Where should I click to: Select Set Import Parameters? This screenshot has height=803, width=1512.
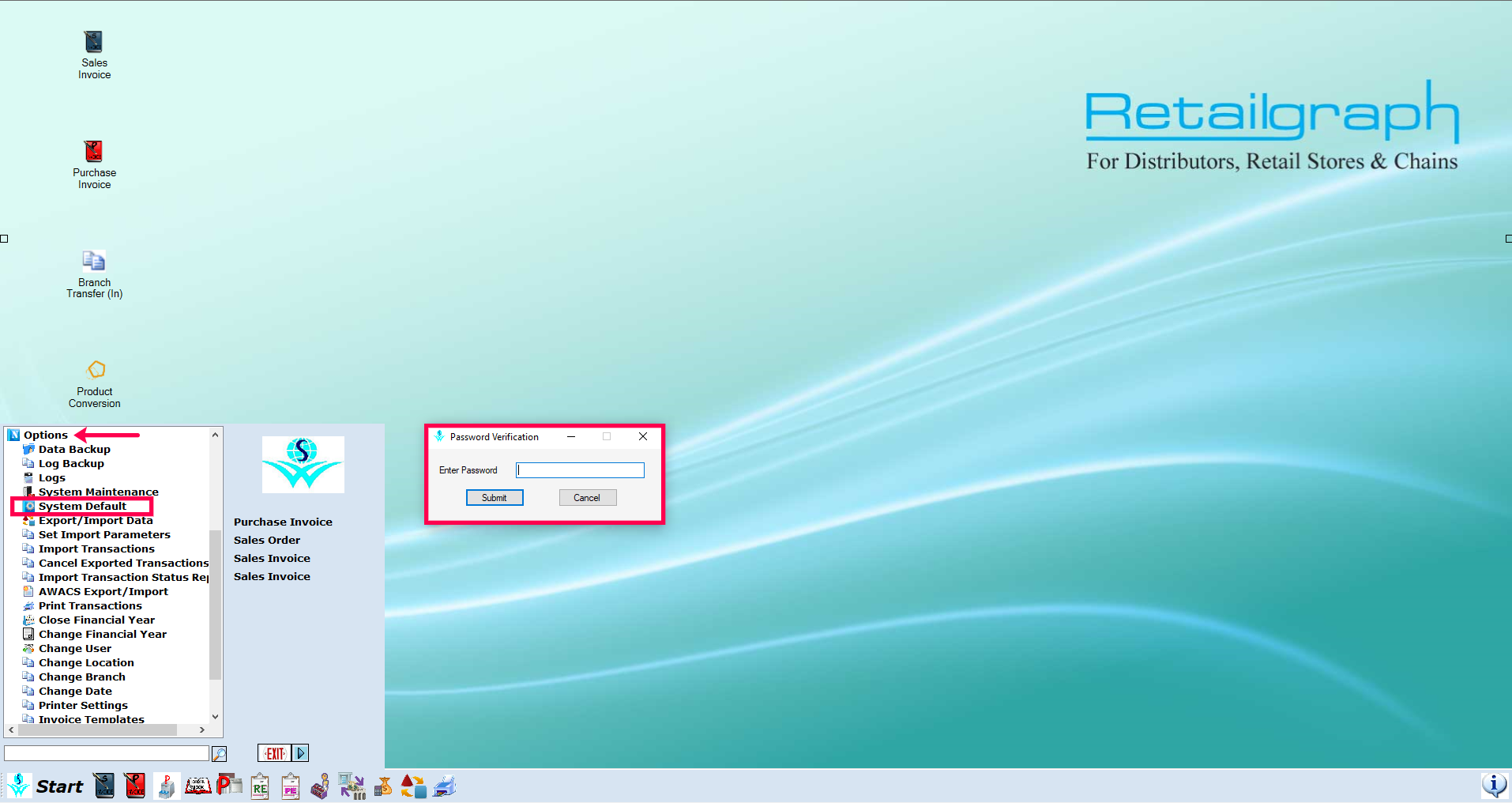point(104,534)
